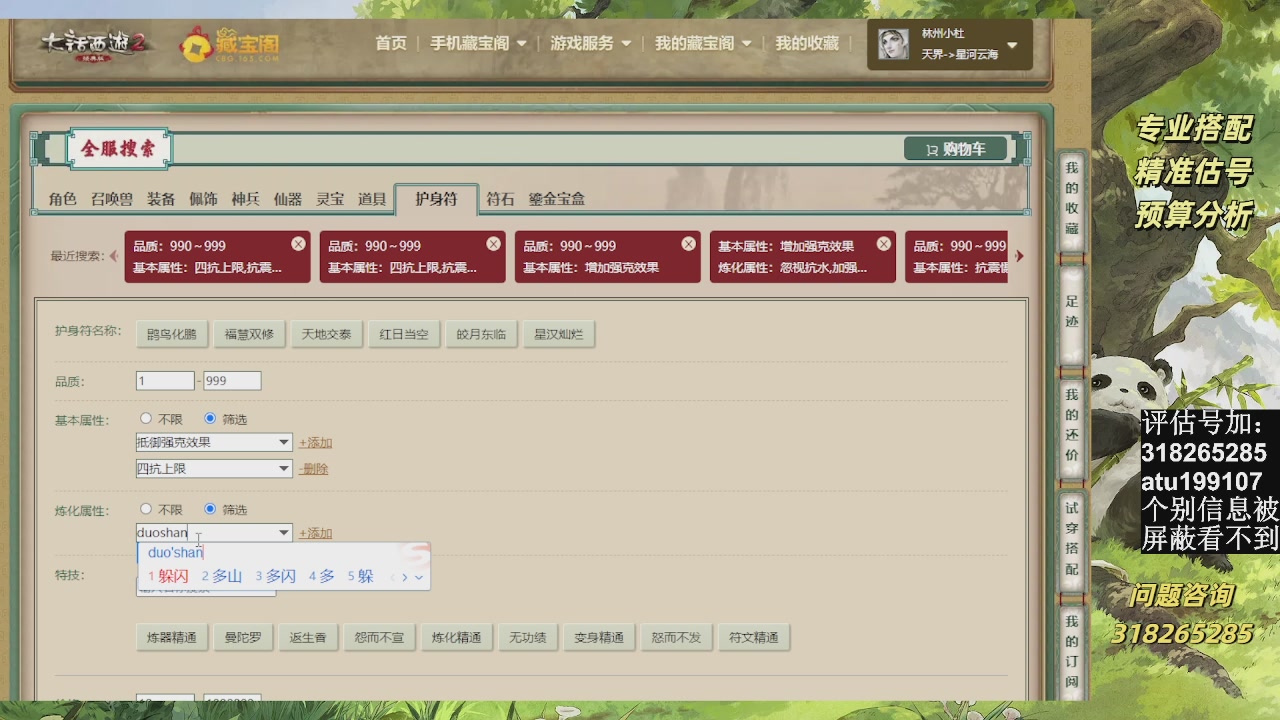Show earlier recent searches with left arrow
The height and width of the screenshot is (720, 1280).
click(x=113, y=256)
